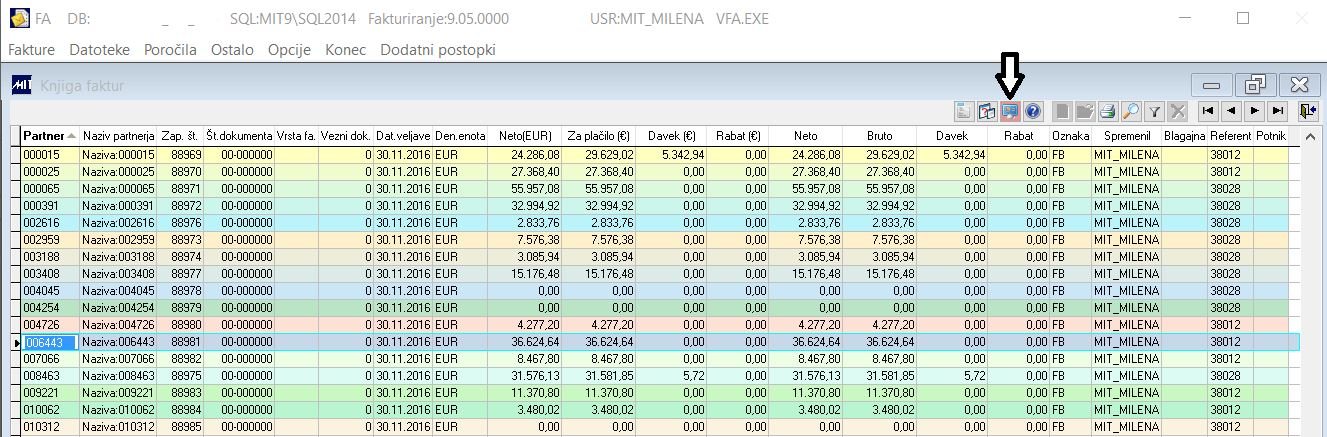This screenshot has height=437, width=1327.
Task: Click Neto(EUR) value 15.176,48
Action: [525, 273]
